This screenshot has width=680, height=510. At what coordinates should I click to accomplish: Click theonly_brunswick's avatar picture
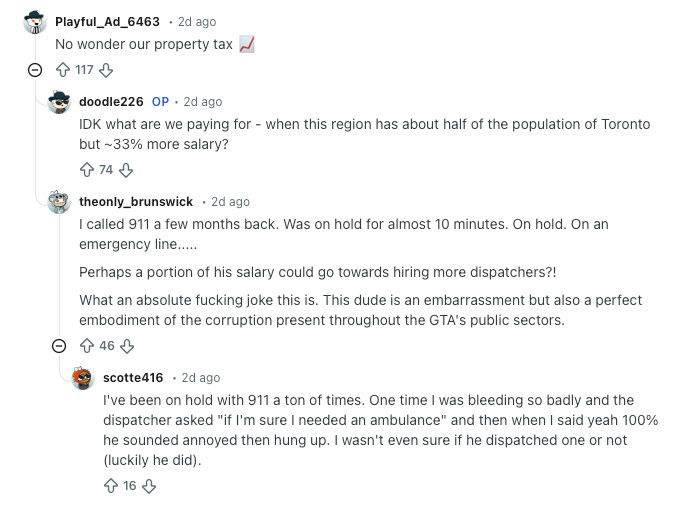coord(59,202)
